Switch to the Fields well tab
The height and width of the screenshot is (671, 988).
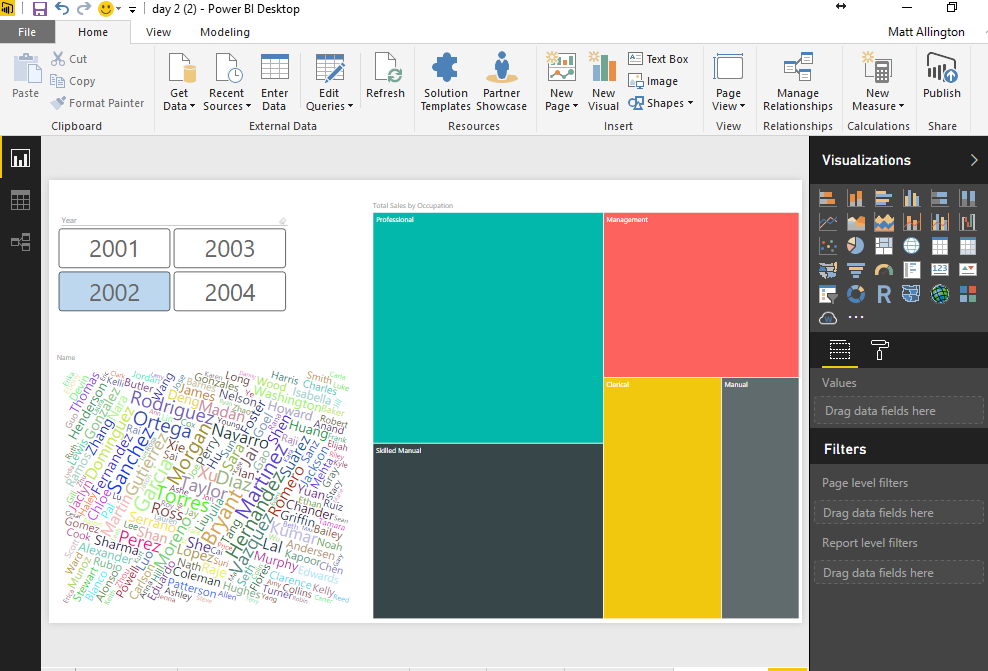[x=840, y=350]
